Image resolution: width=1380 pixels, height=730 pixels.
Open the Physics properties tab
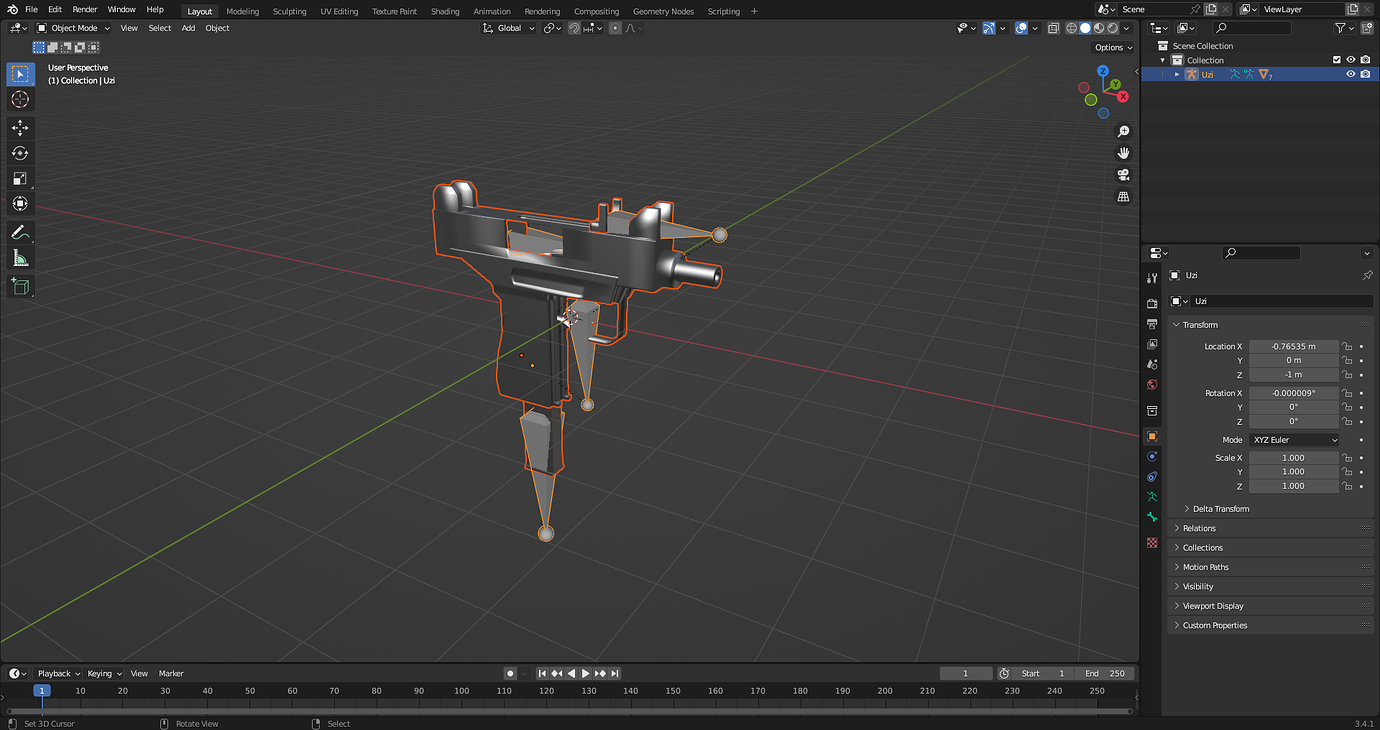tap(1152, 456)
